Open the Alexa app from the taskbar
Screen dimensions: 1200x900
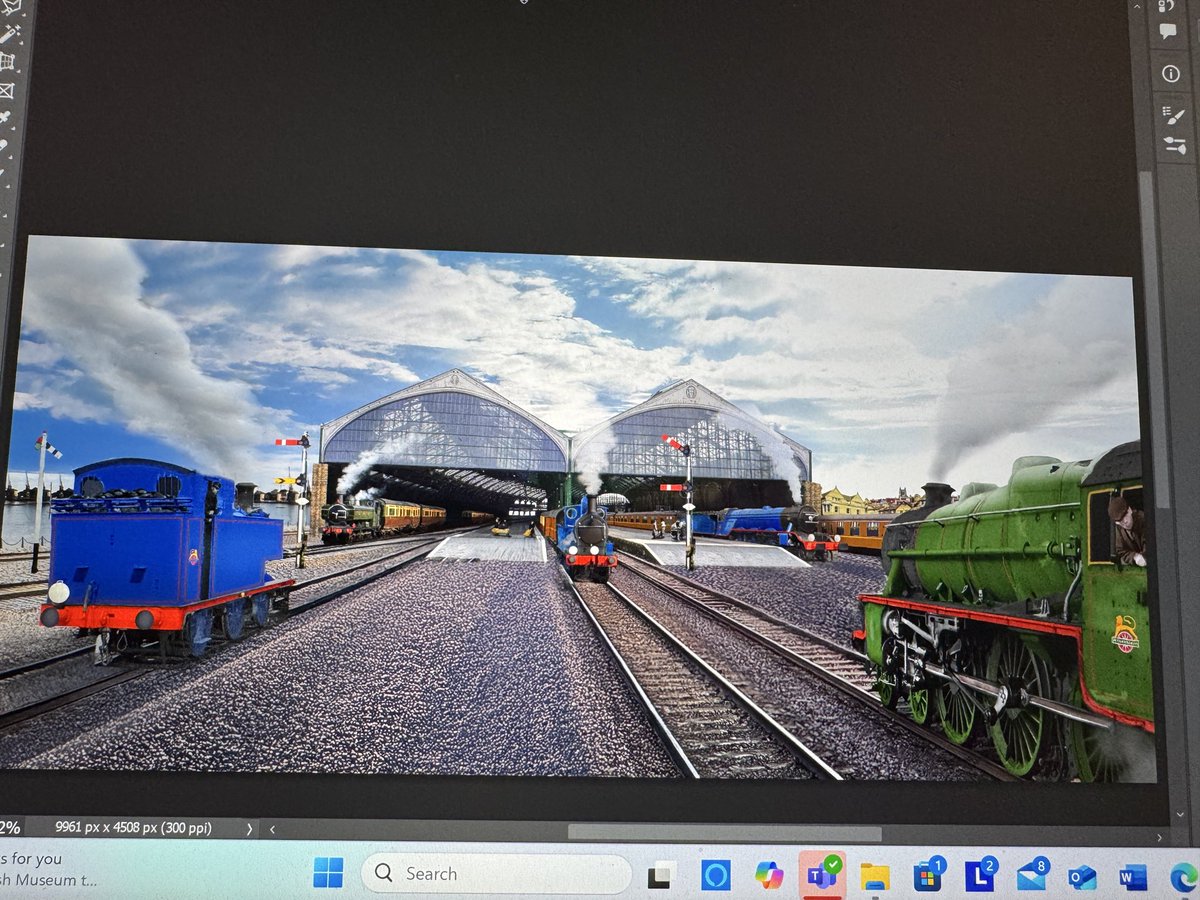click(715, 876)
